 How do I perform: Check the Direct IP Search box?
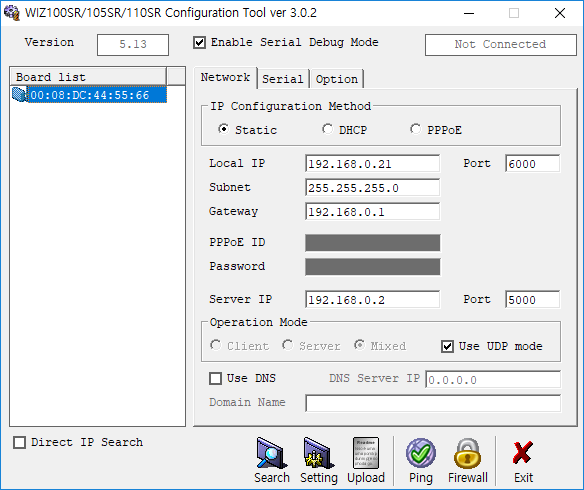click(x=19, y=442)
